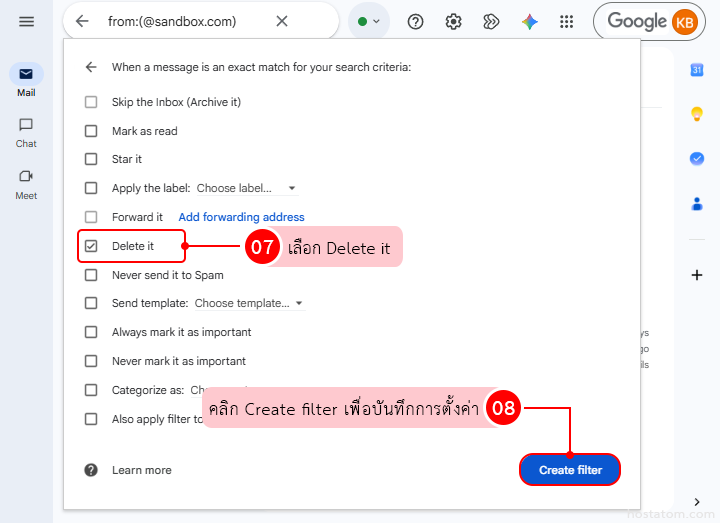Click the Learn more link
Screen dimensions: 720x523
coord(141,470)
